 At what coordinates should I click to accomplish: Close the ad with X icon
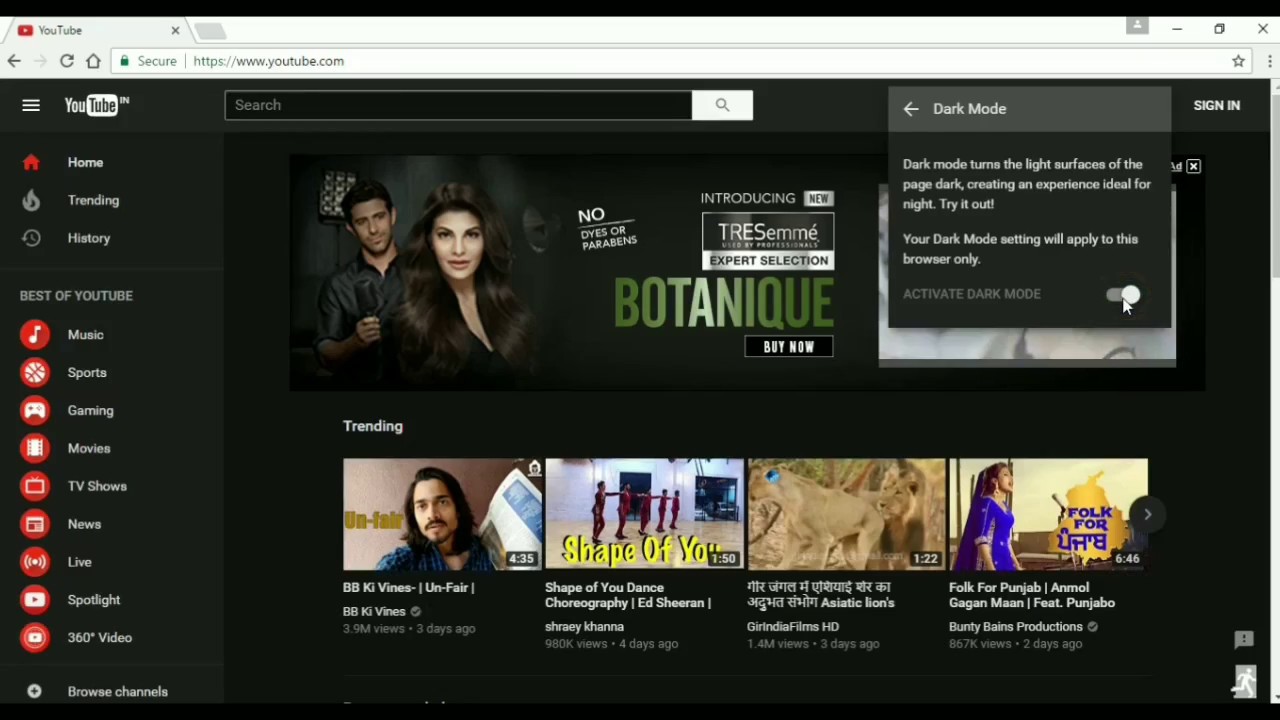(1193, 166)
